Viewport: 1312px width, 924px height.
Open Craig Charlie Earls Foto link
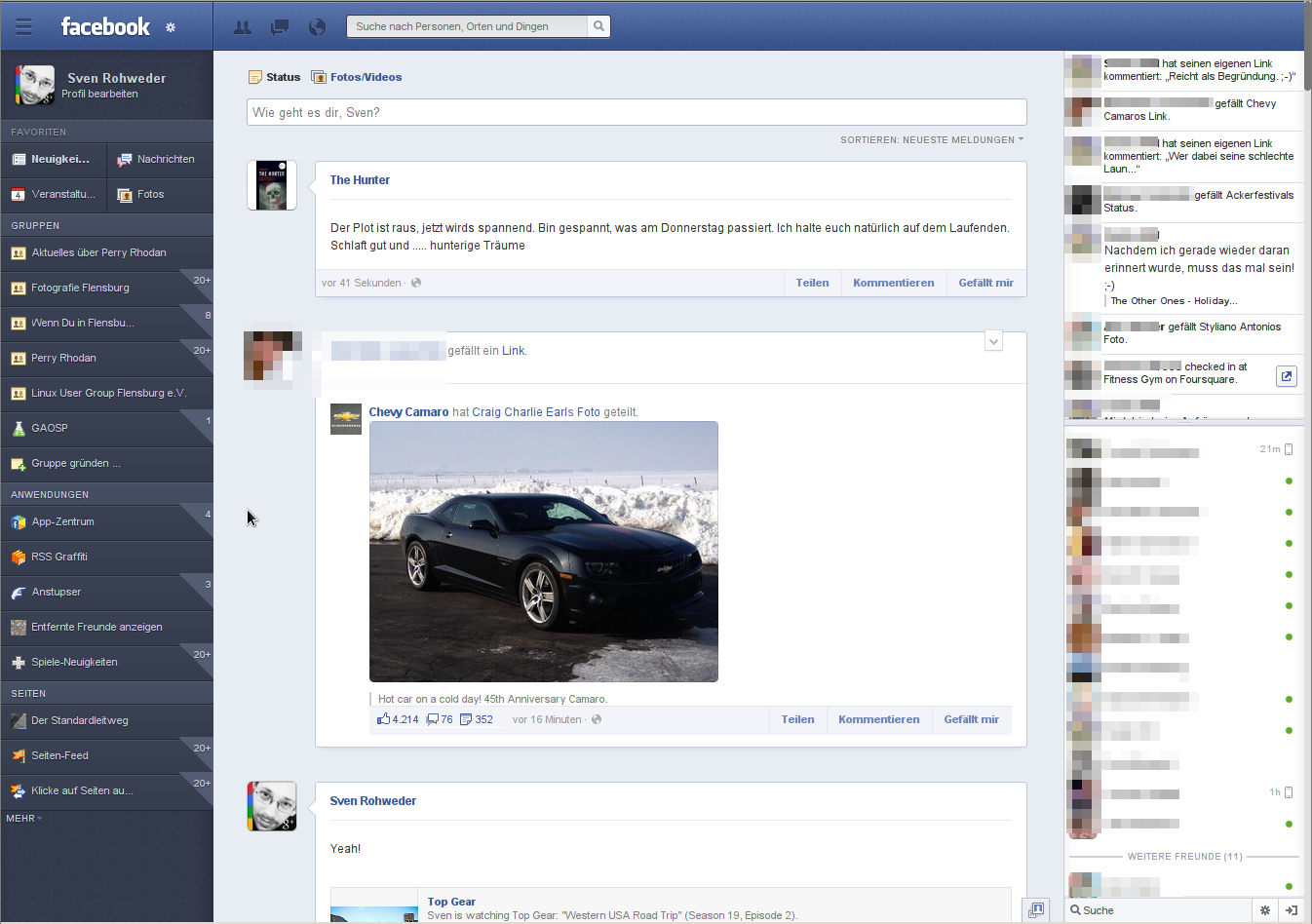point(536,412)
